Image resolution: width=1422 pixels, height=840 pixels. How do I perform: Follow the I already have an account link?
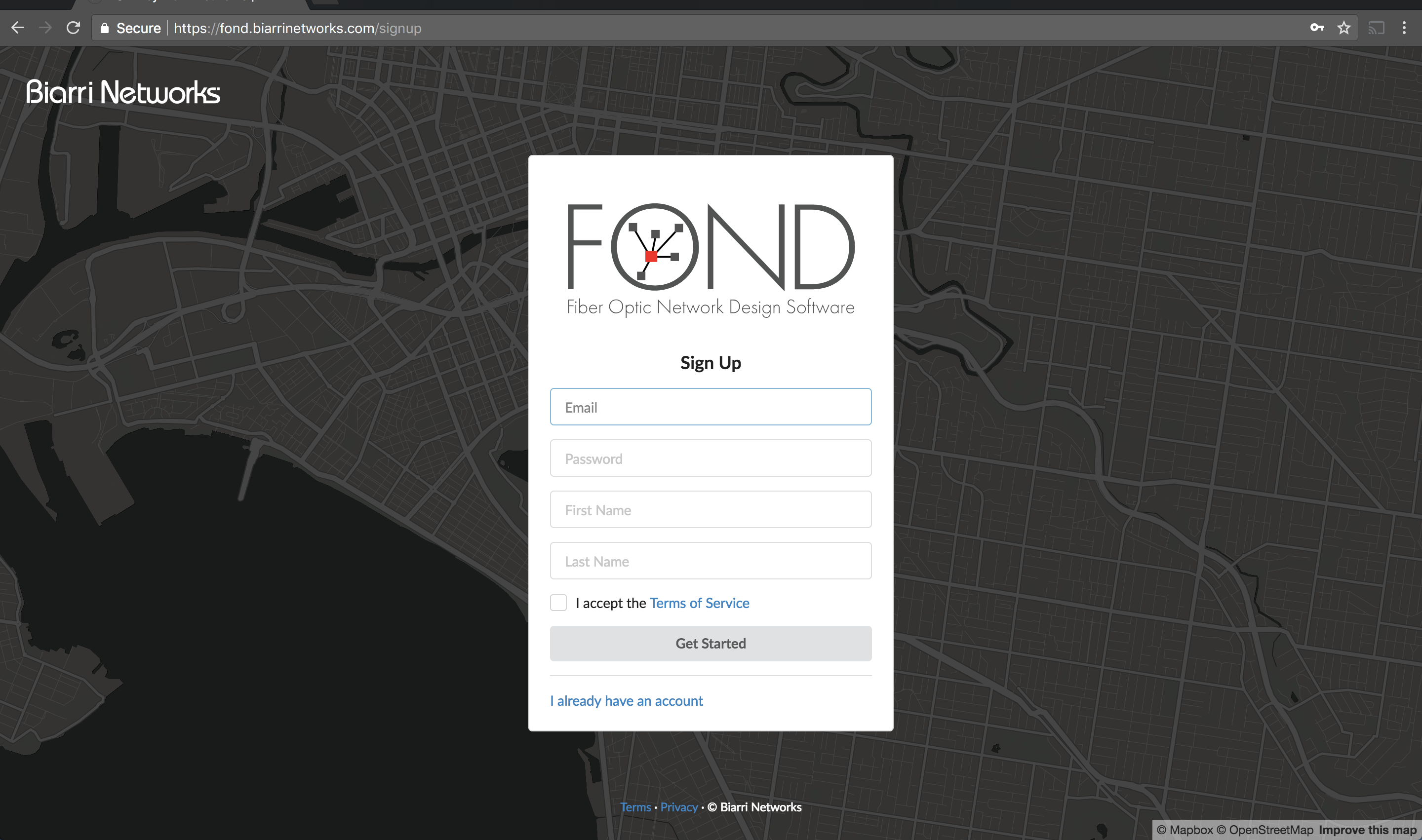[627, 701]
